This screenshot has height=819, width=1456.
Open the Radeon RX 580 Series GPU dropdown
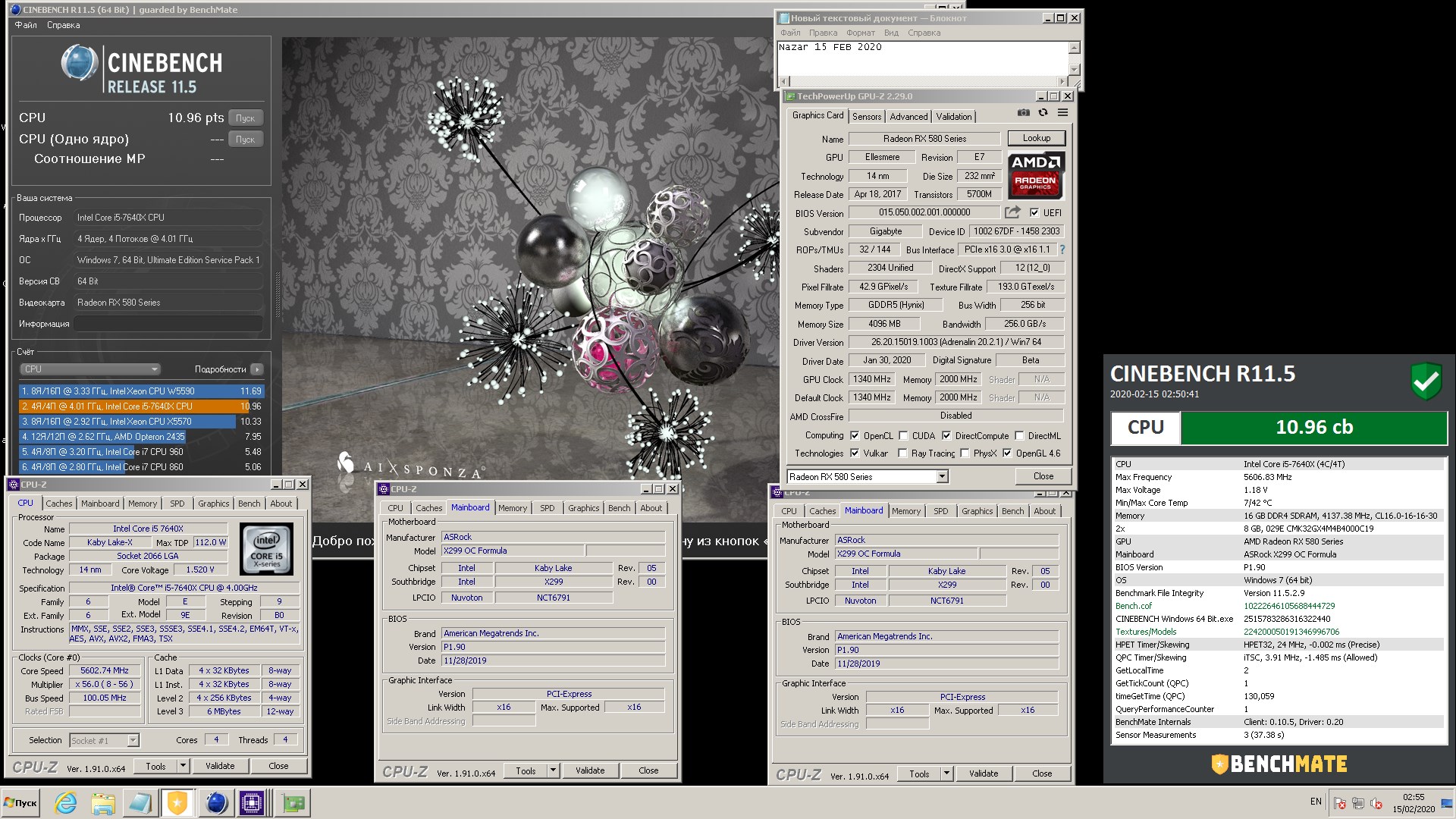(868, 477)
